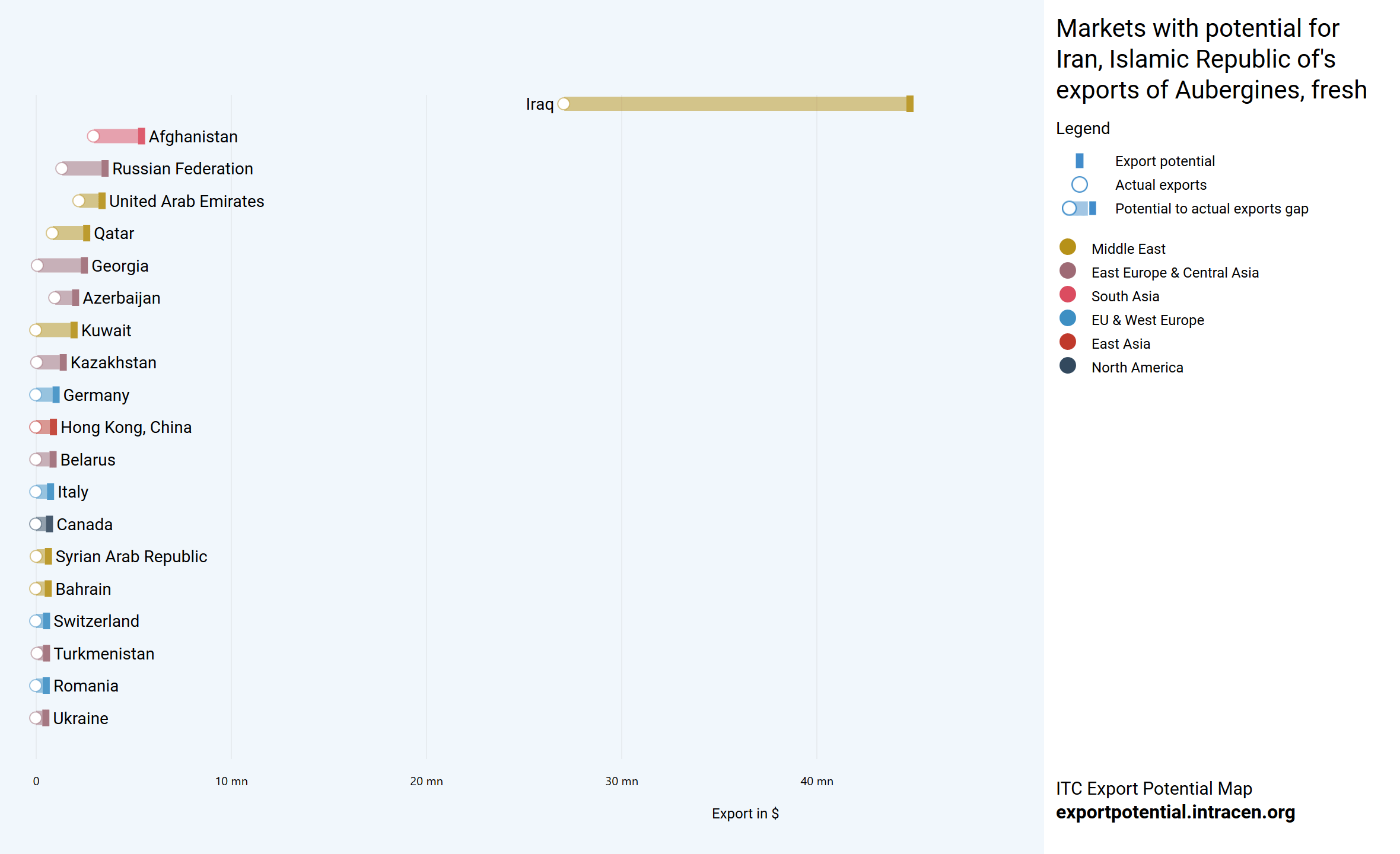Click Canada's dark export potential marker
Screen dimensions: 1400x854
[x=49, y=524]
